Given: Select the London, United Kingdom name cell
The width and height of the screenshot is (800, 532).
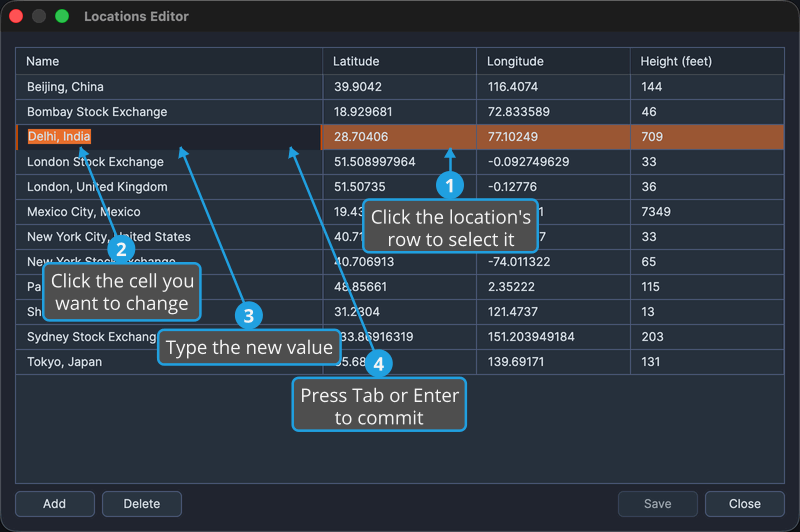Looking at the screenshot, I should click(169, 187).
